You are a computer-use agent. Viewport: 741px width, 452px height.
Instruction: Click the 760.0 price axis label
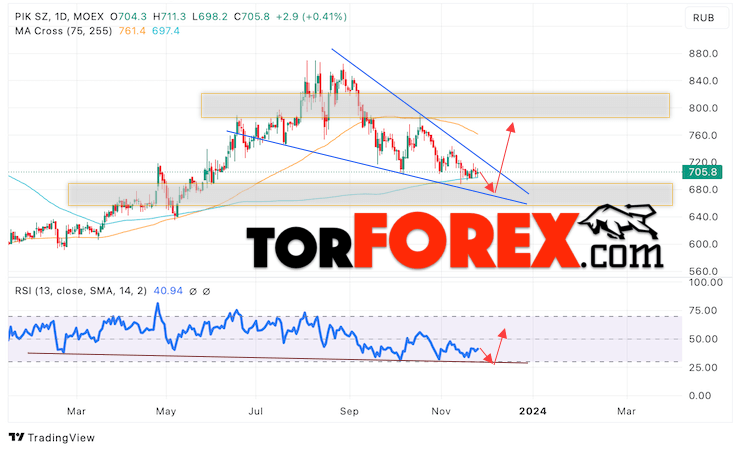(703, 136)
